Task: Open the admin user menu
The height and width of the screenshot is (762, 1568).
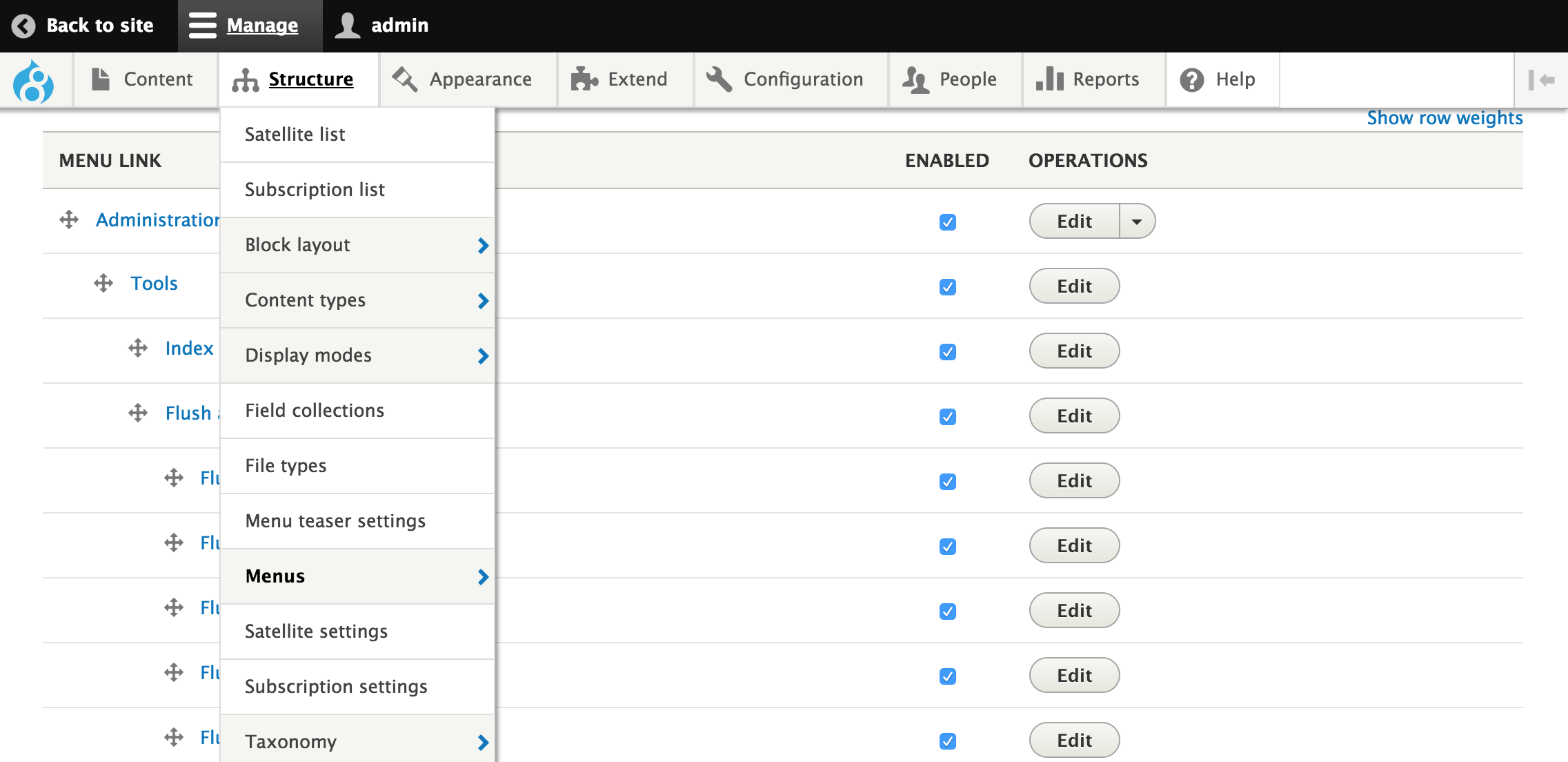Action: coord(381,26)
